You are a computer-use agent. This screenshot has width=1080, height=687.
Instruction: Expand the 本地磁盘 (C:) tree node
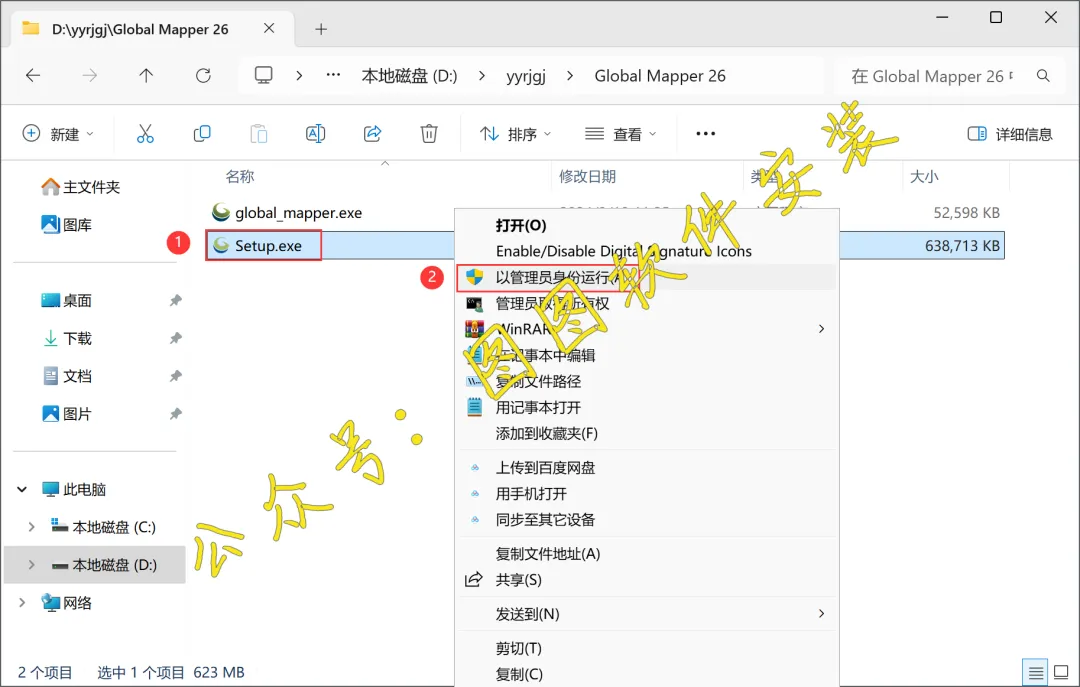point(31,527)
